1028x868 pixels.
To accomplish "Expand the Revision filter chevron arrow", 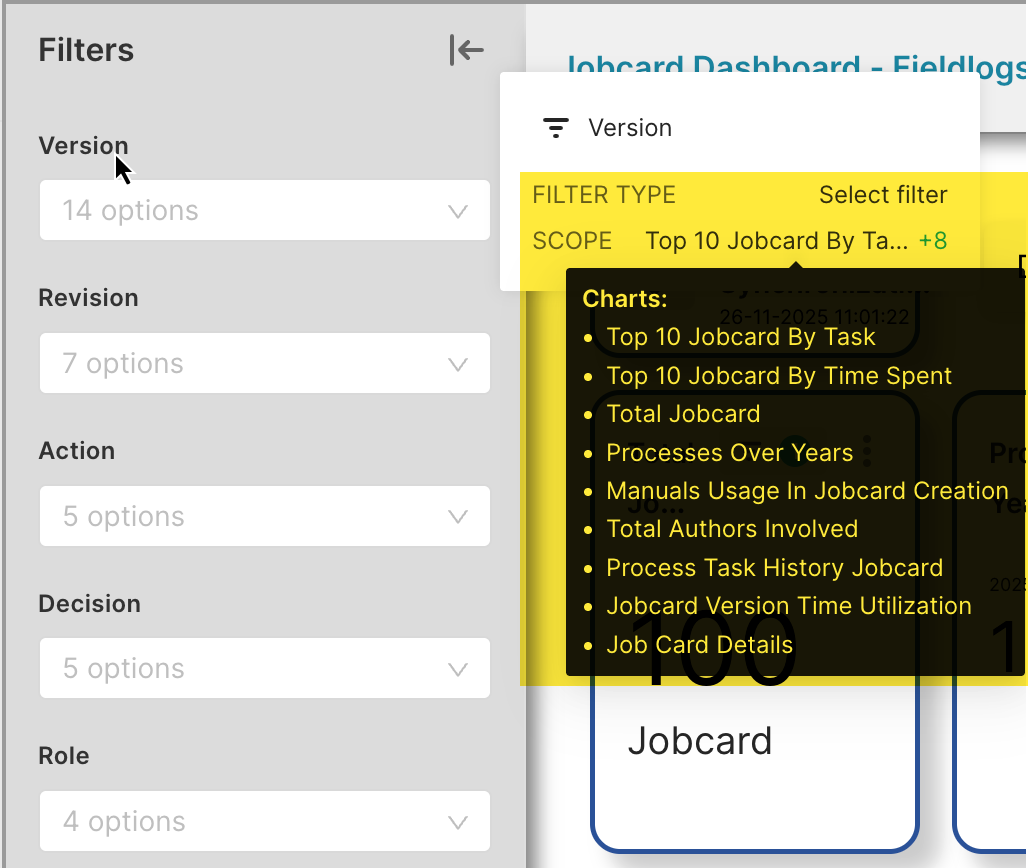I will 458,364.
